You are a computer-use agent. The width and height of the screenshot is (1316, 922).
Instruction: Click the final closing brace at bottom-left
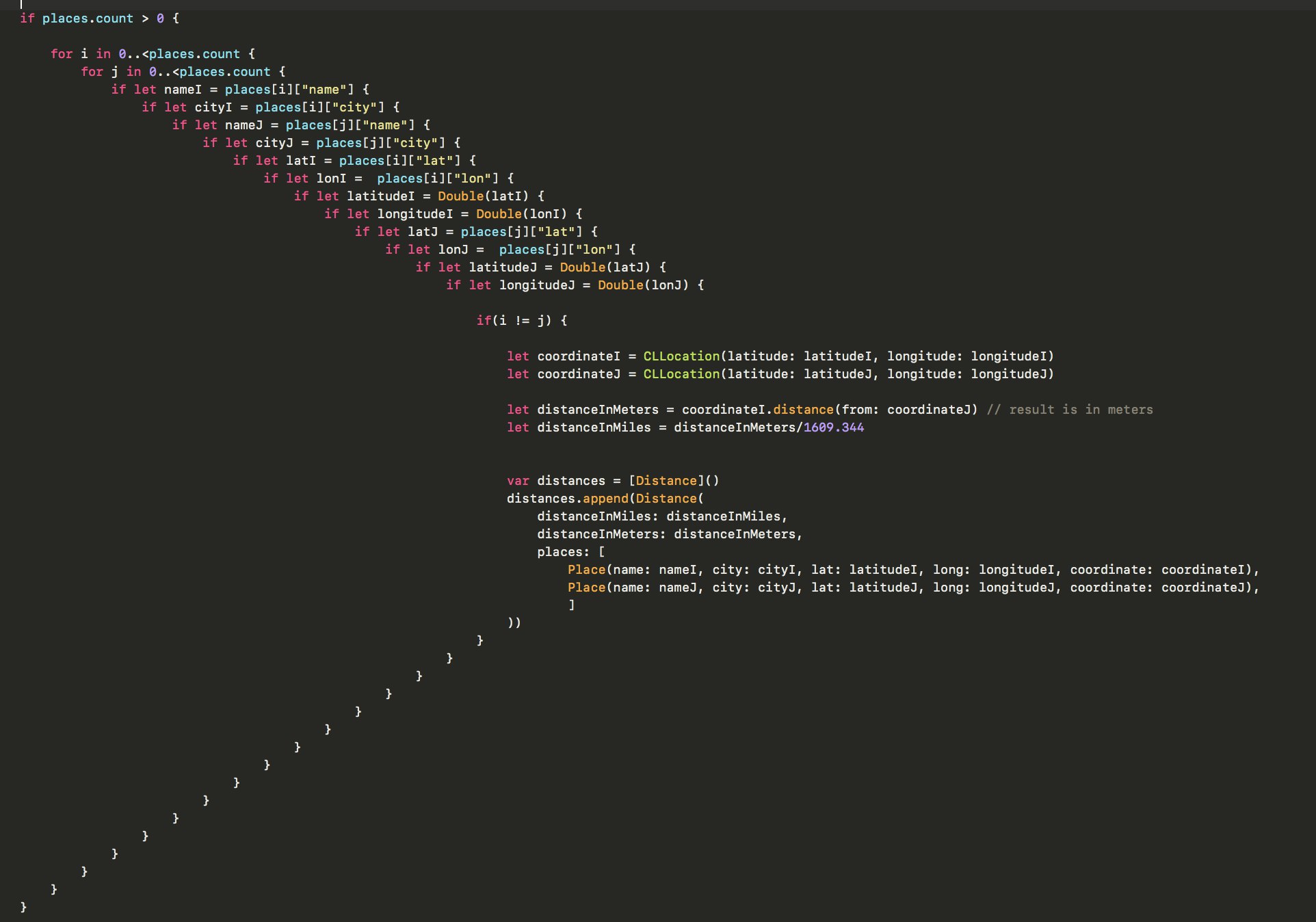(23, 907)
